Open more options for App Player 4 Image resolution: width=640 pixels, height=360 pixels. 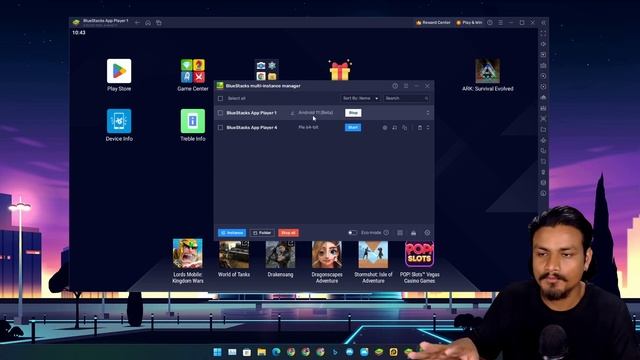click(x=428, y=128)
